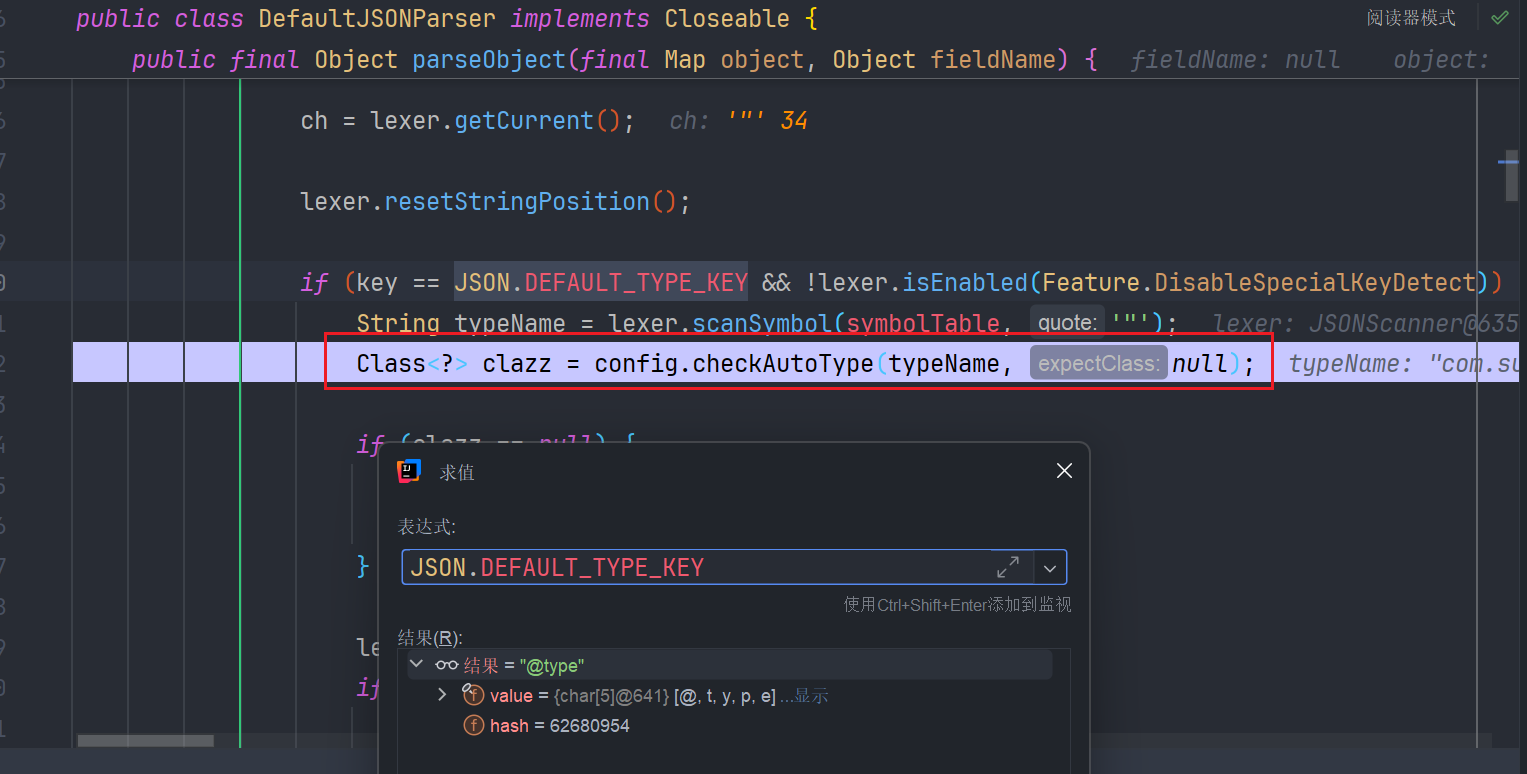This screenshot has width=1527, height=774.
Task: Click the glasses watch icon beside 结果
Action: (447, 665)
